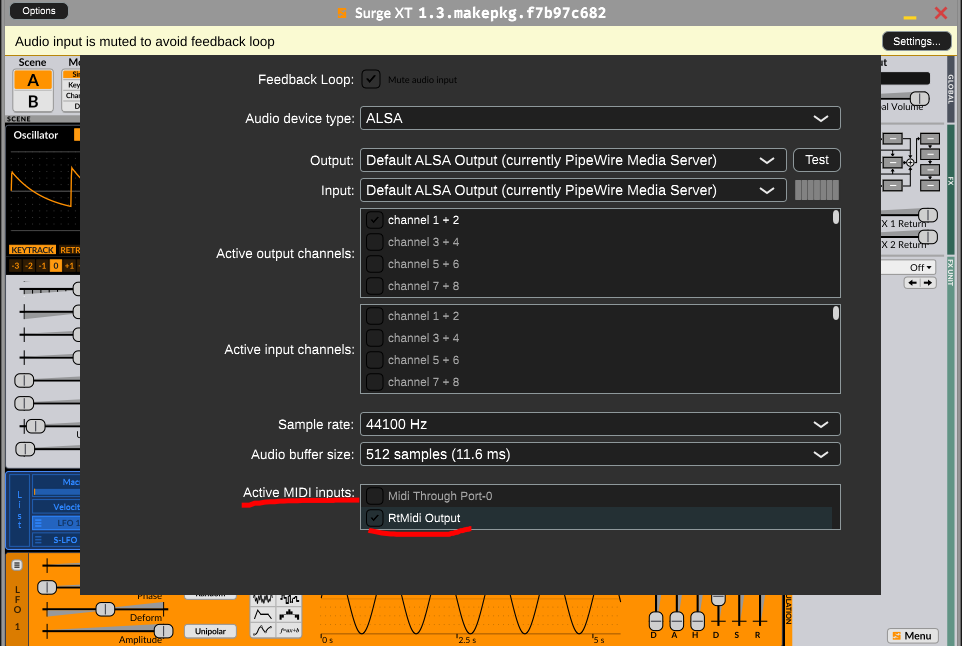Enable output channel 7 + 8
Screen dimensions: 962x646
coord(374,286)
